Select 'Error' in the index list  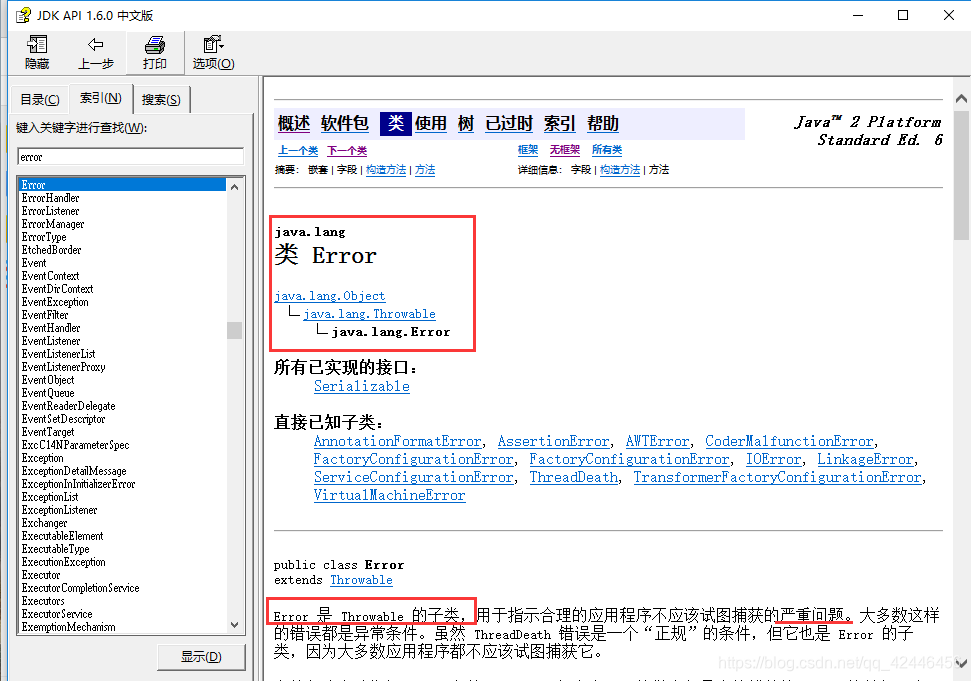pos(123,184)
